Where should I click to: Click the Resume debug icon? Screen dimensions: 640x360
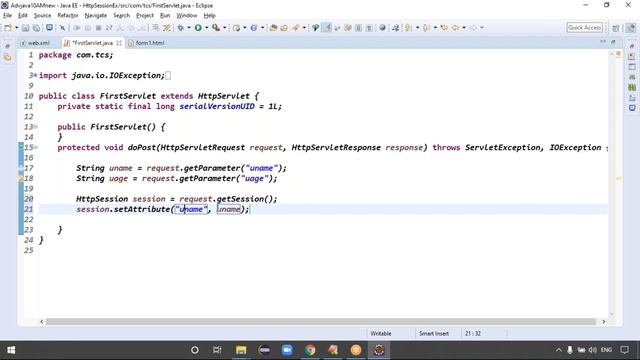77,28
